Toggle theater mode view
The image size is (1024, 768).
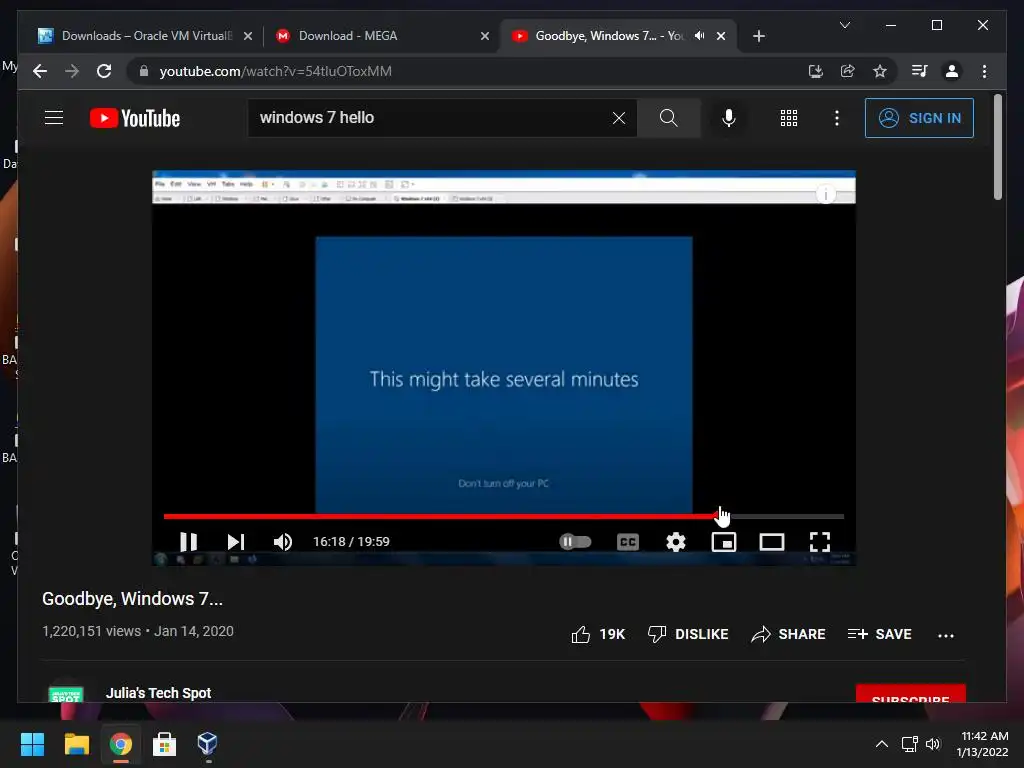point(772,541)
